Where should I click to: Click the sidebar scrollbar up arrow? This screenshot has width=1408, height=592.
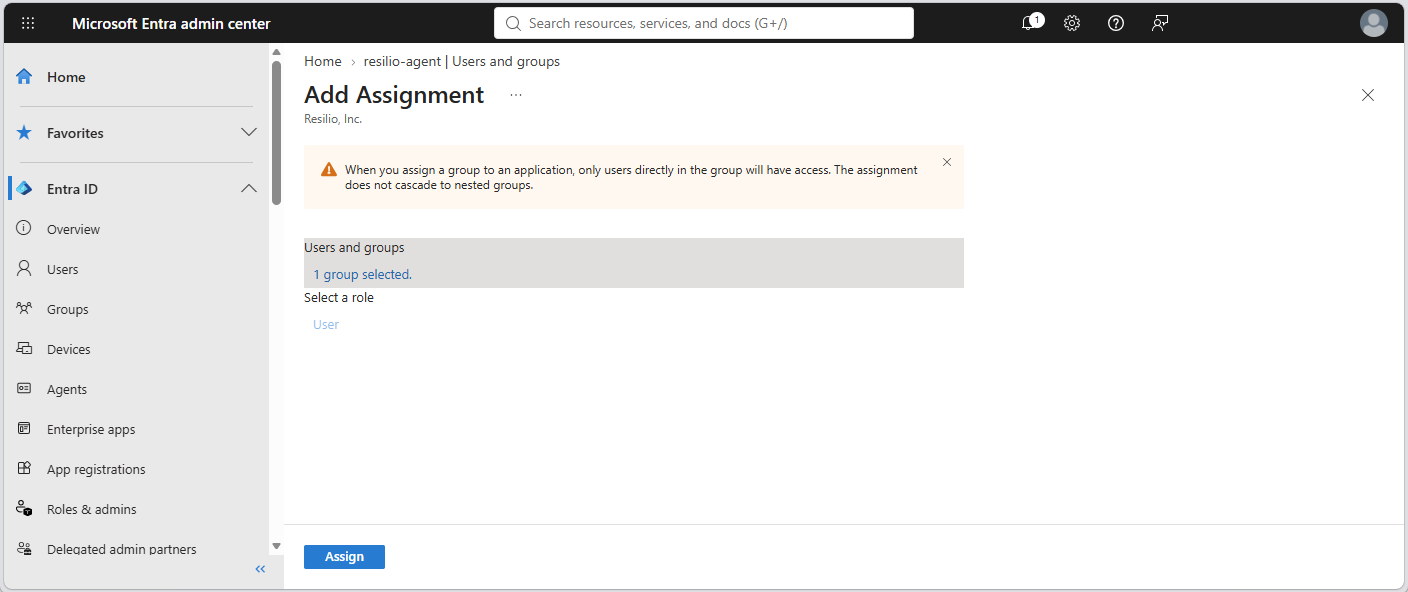[x=277, y=53]
